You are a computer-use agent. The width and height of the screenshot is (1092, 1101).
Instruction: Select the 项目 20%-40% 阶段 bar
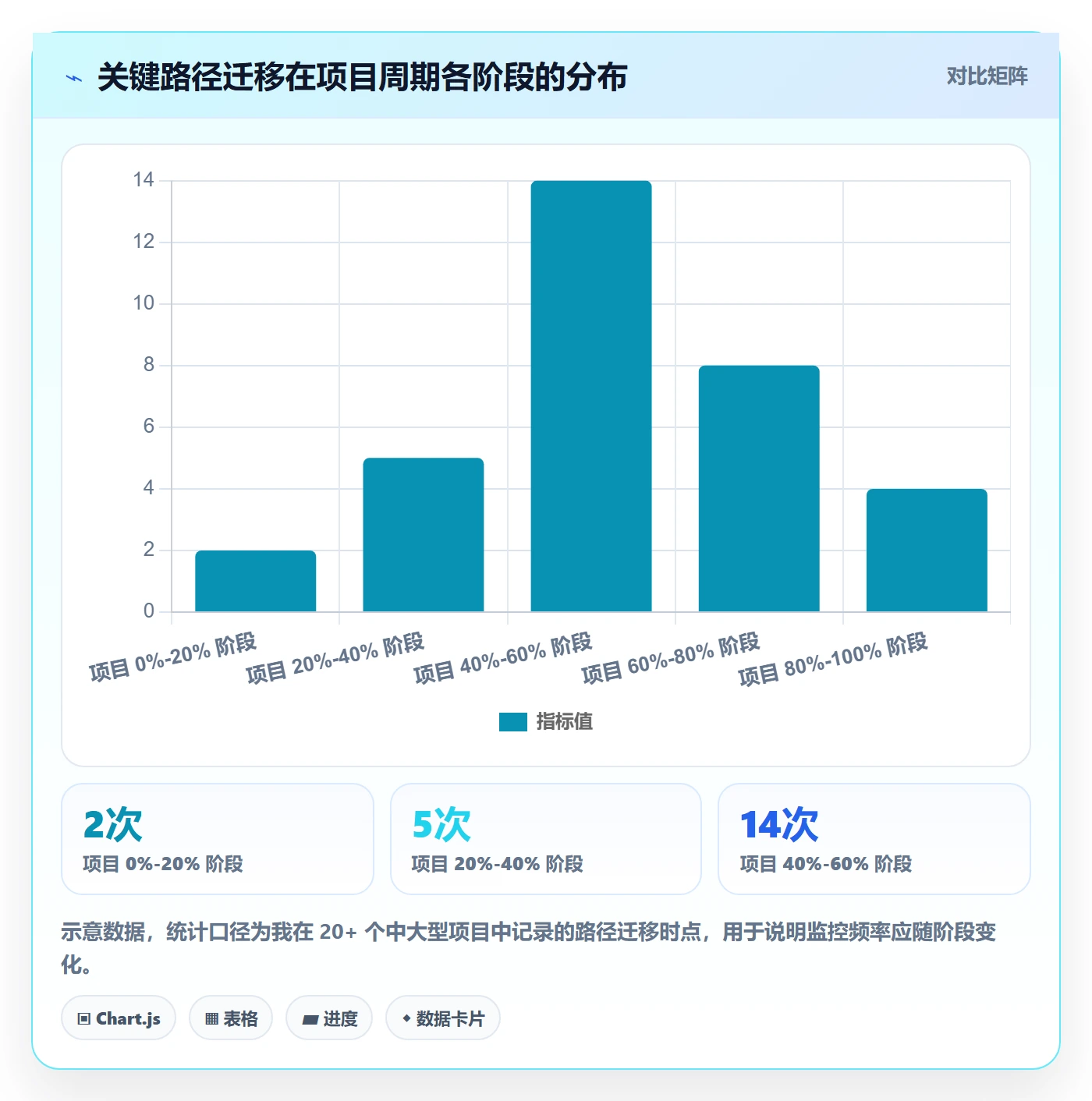pos(424,535)
